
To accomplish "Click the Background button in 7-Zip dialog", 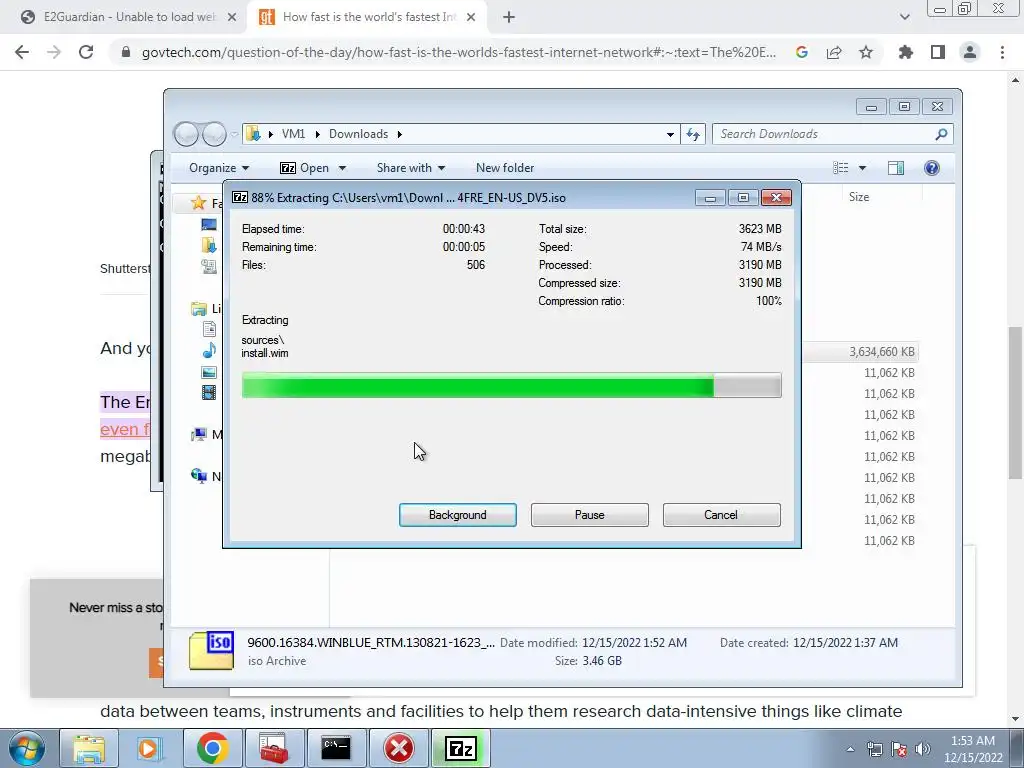I will pos(457,515).
